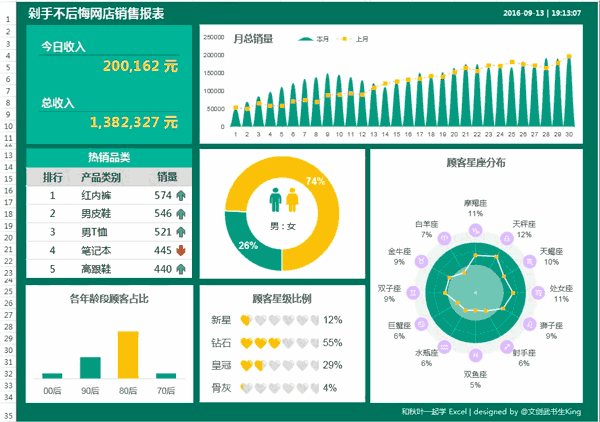Click the green up arrow beside 红内裤 sales
The height and width of the screenshot is (422, 600).
pos(181,196)
